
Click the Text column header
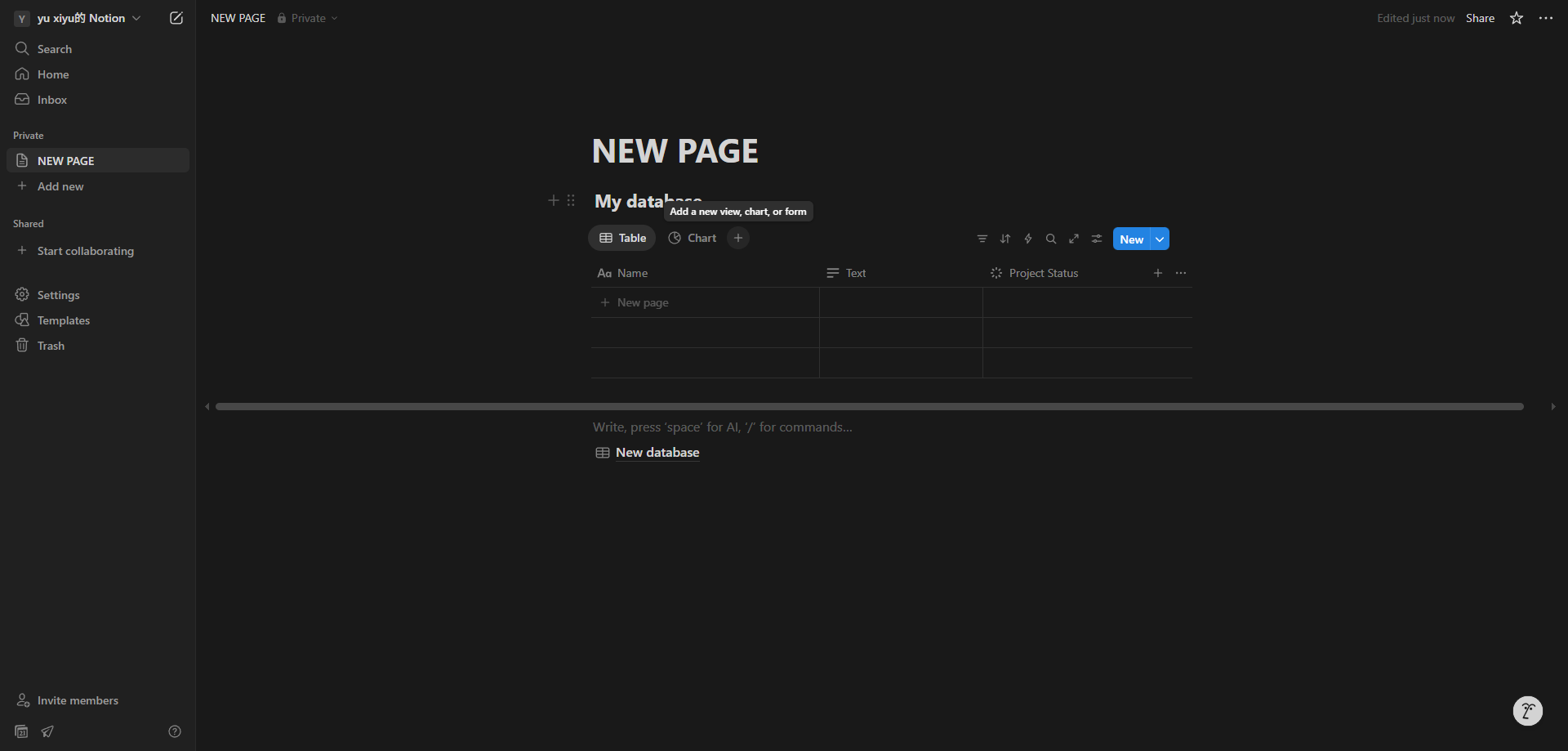coord(901,273)
